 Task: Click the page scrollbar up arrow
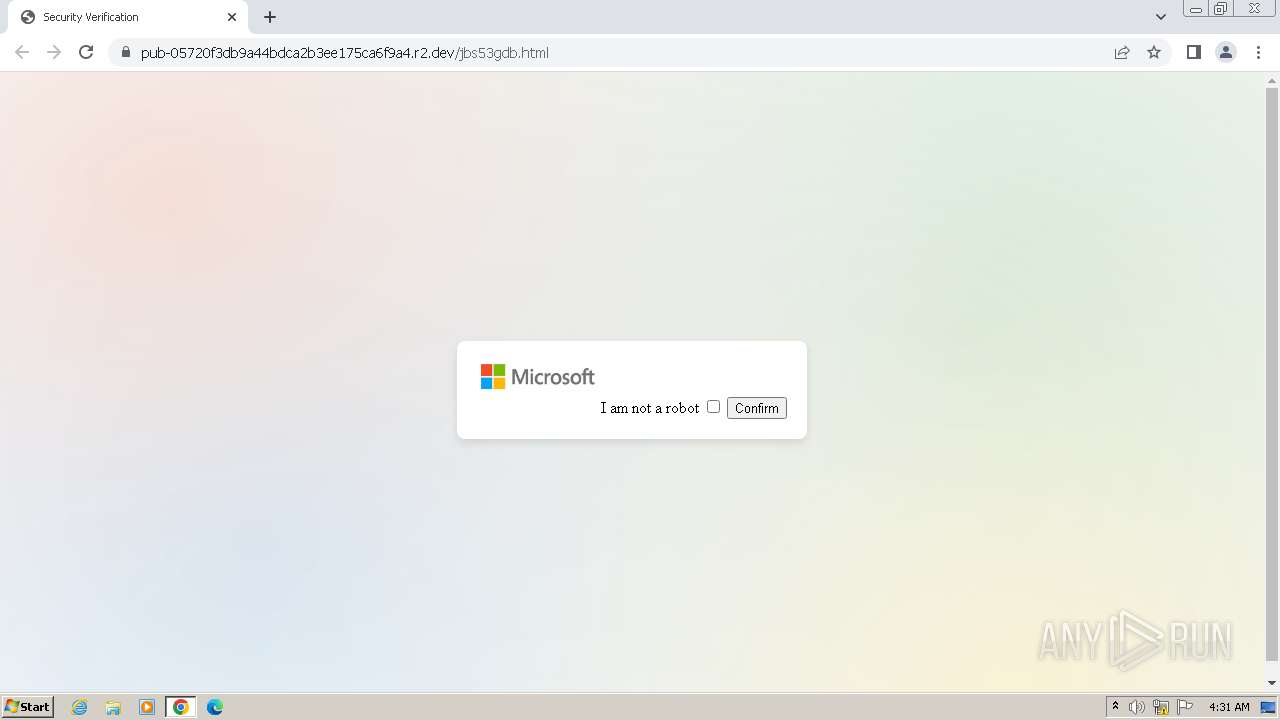tap(1272, 80)
